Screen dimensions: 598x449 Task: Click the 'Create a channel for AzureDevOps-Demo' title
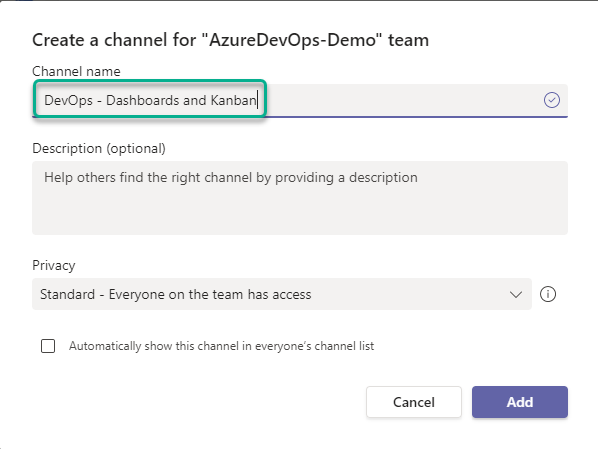pos(230,40)
